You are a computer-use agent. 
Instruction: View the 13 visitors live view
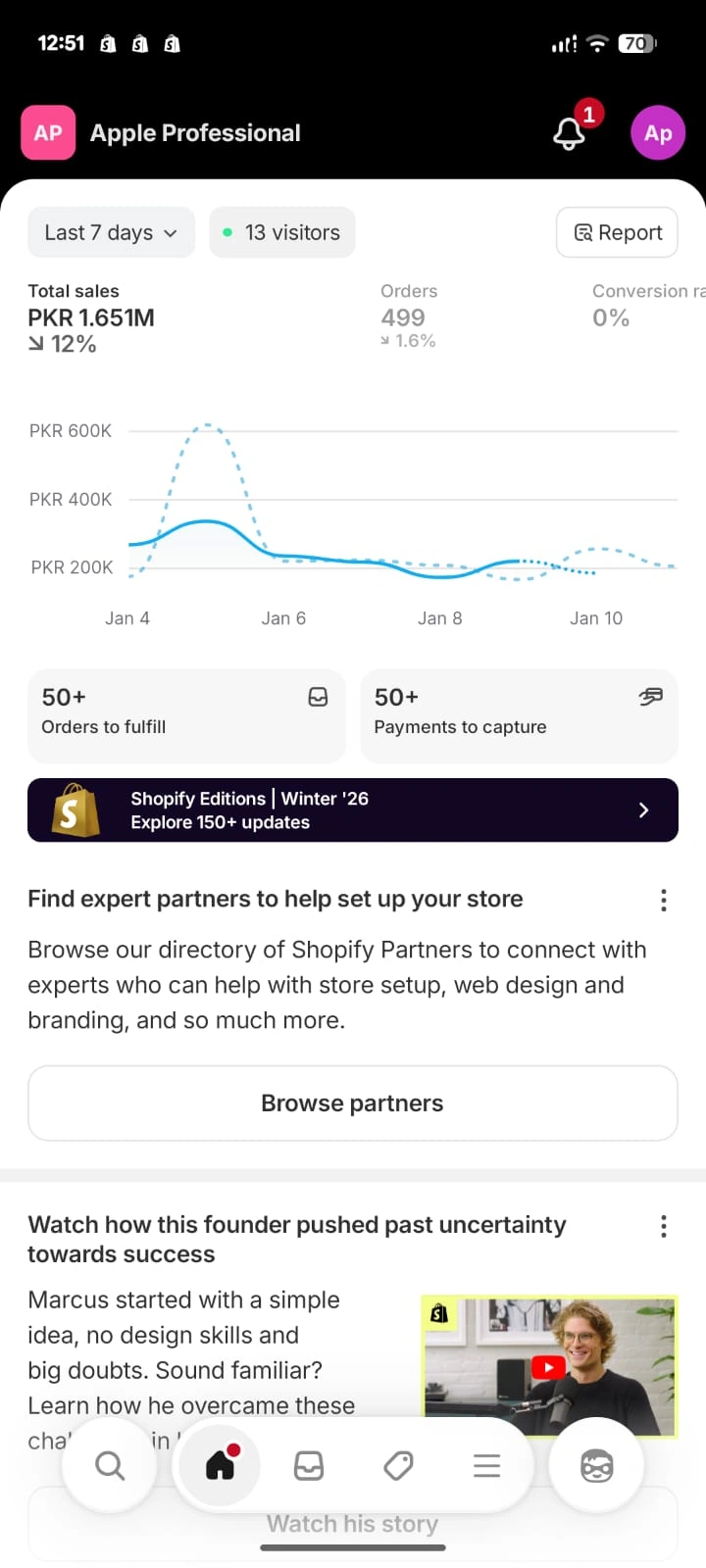(282, 232)
